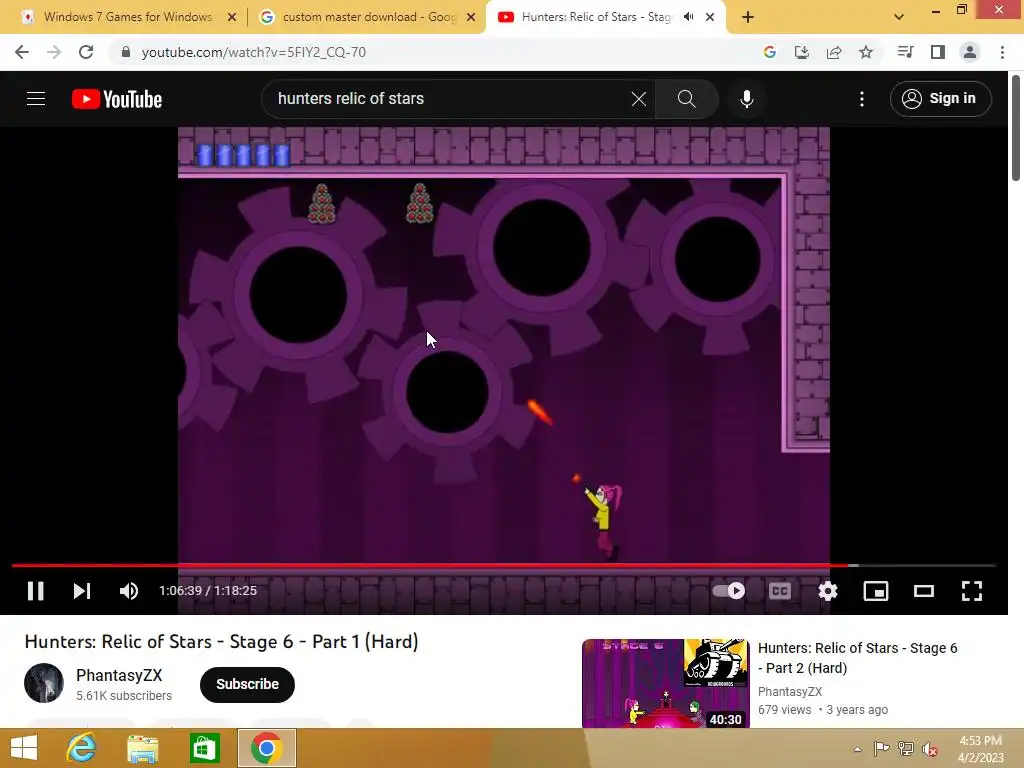This screenshot has height=768, width=1024.
Task: Click Chrome taskbar icon
Action: point(266,748)
